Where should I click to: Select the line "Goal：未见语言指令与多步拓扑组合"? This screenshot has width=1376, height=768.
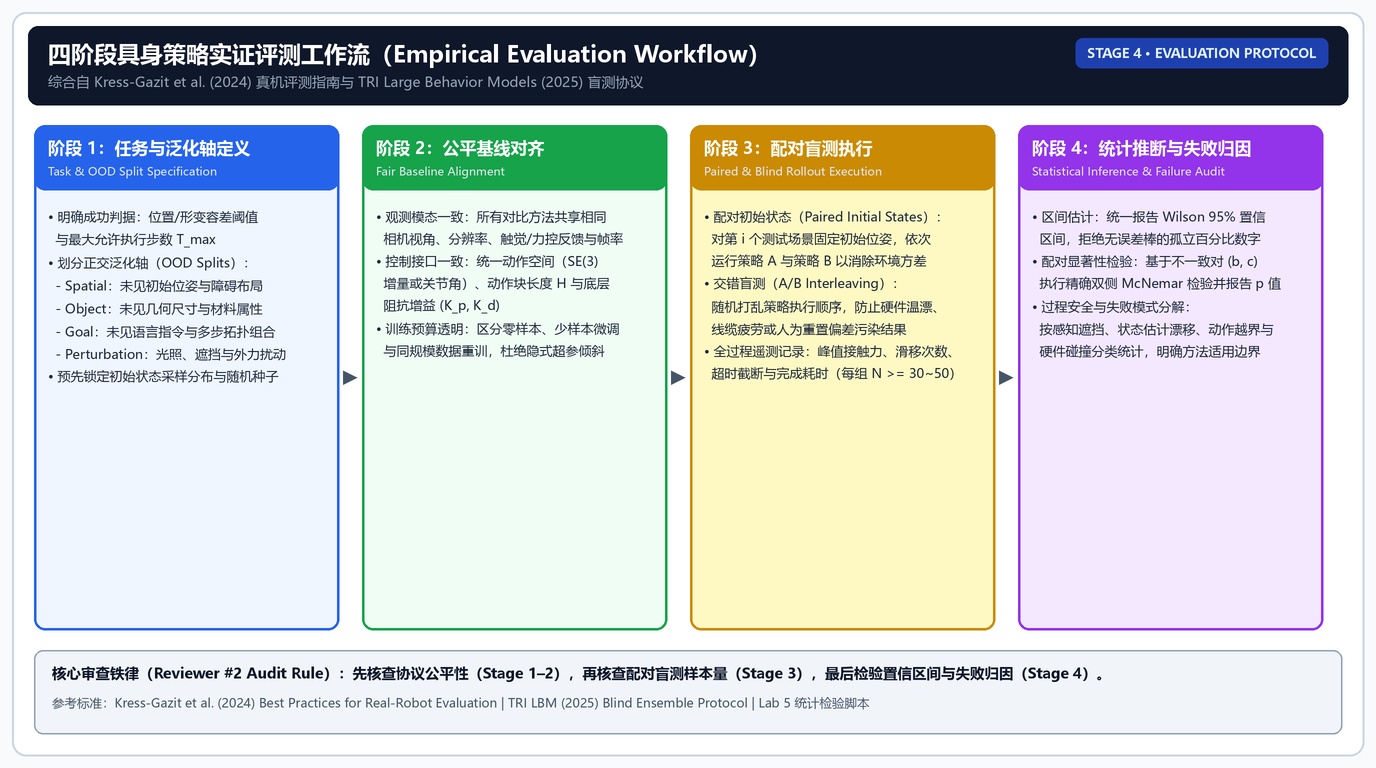click(x=165, y=331)
